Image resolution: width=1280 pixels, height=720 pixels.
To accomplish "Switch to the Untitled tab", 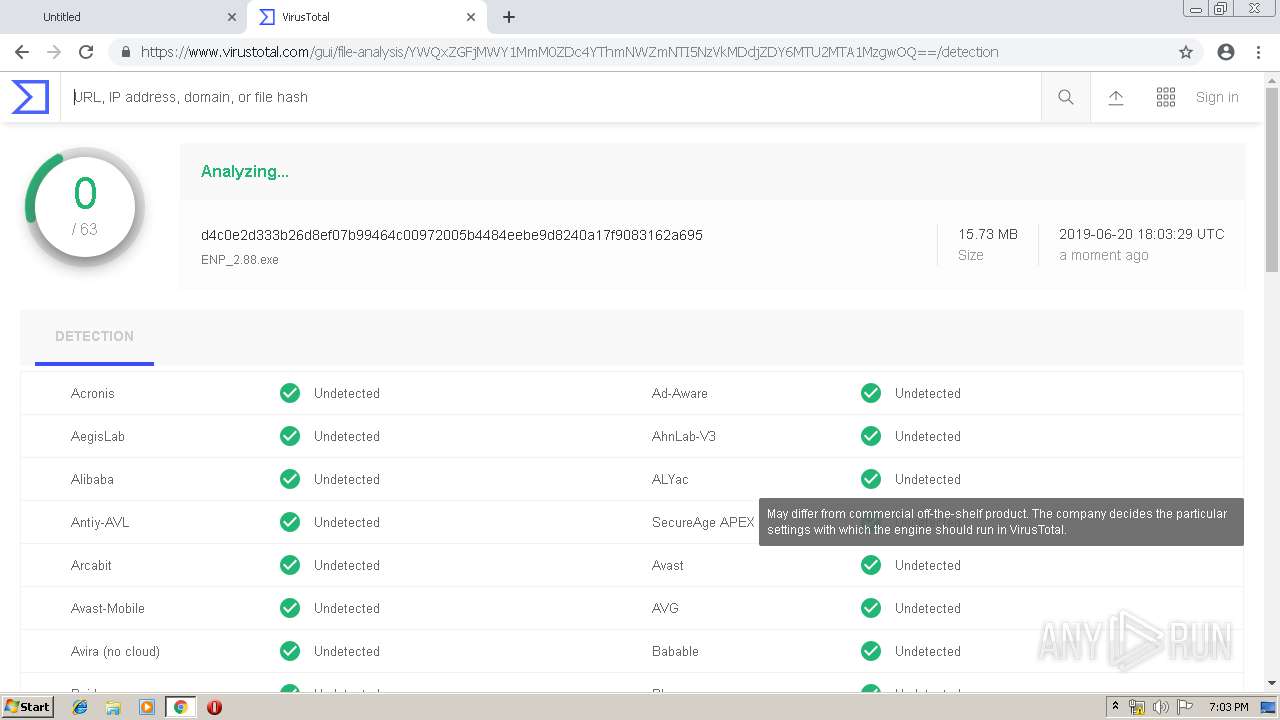I will tap(123, 17).
